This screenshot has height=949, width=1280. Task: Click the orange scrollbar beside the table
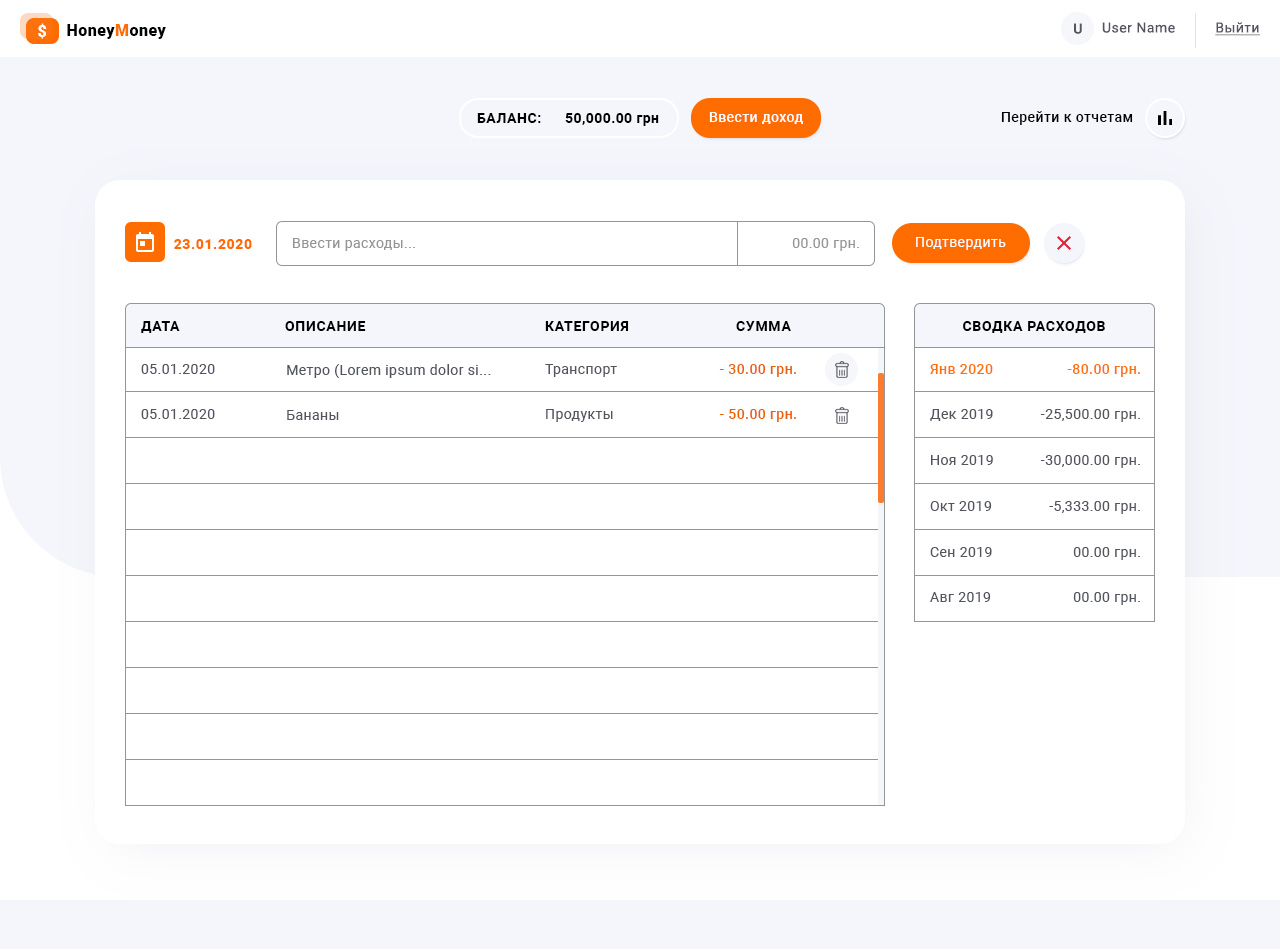coord(880,435)
